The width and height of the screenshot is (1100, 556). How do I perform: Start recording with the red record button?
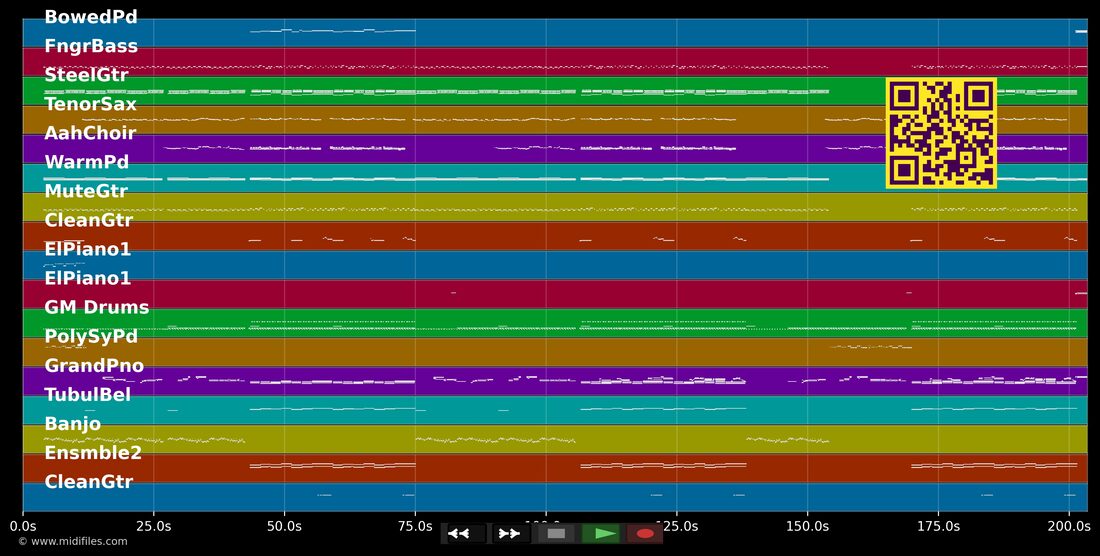(x=645, y=534)
